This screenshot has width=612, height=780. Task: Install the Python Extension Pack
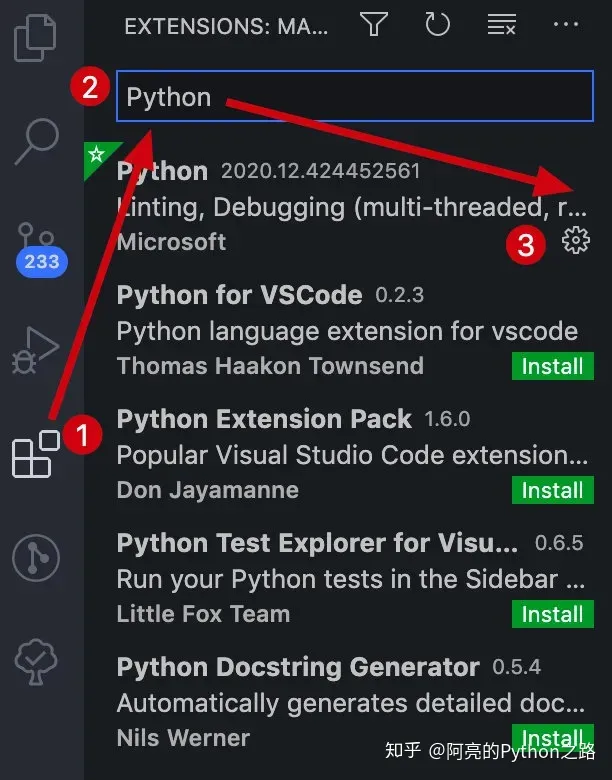click(x=552, y=490)
